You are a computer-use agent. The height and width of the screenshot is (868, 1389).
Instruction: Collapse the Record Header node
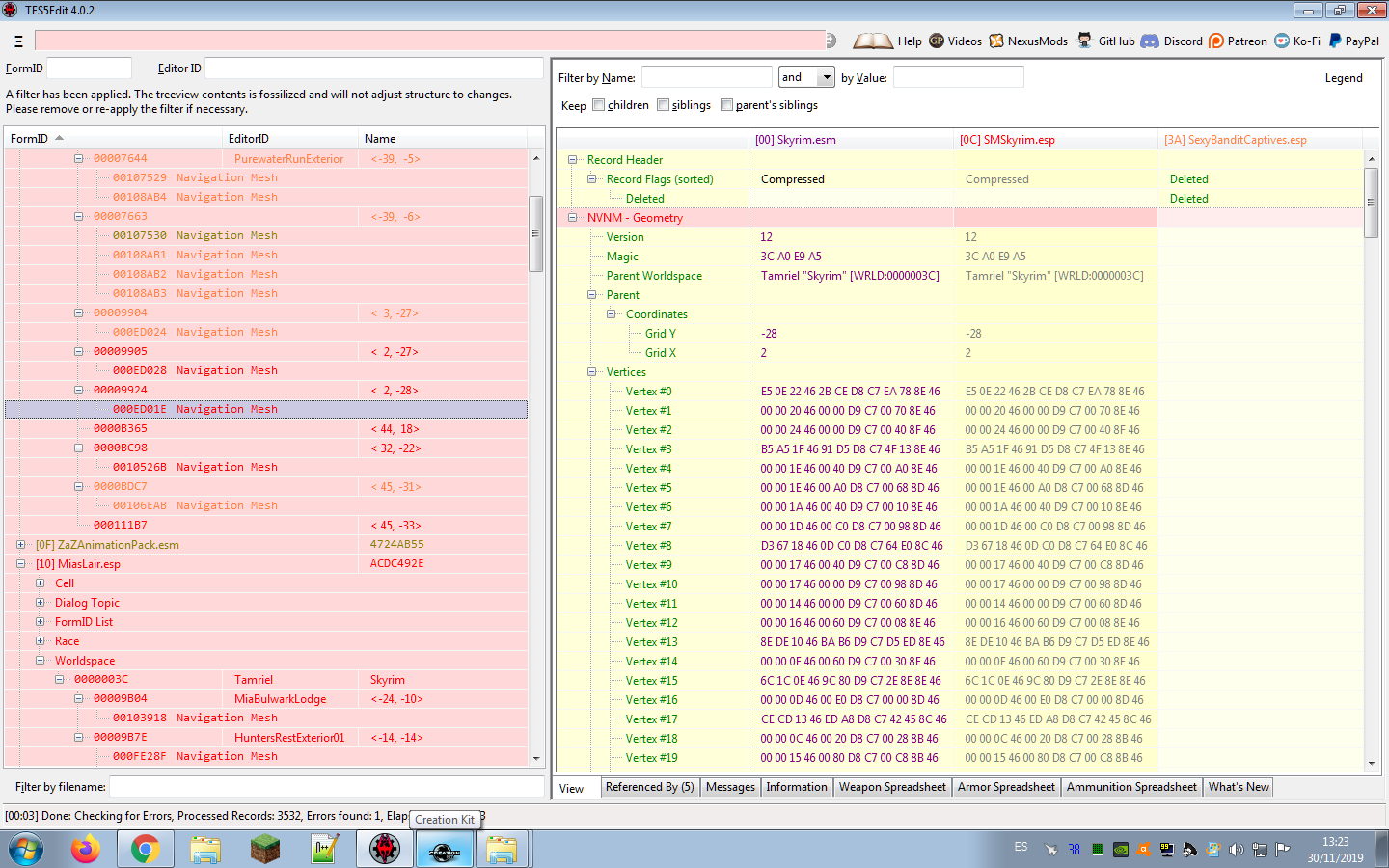coord(572,160)
